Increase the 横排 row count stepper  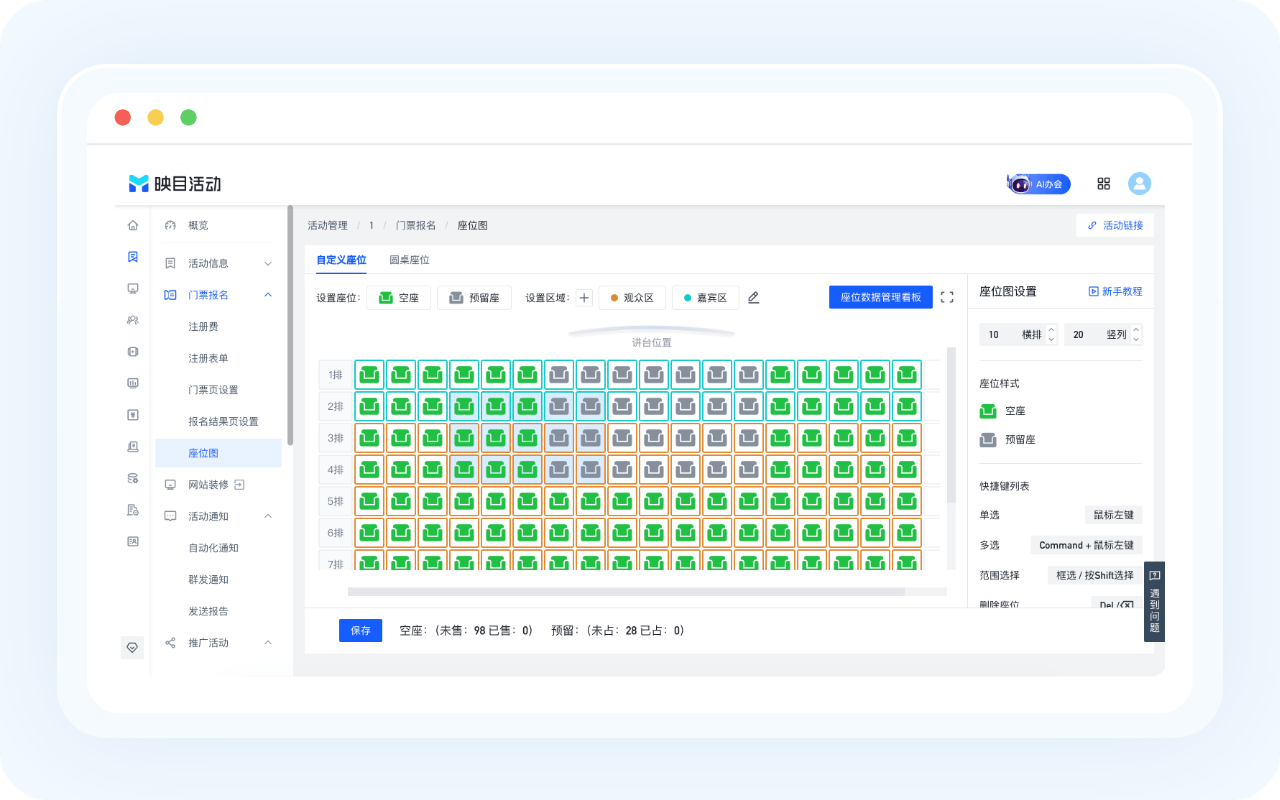pyautogui.click(x=1051, y=329)
